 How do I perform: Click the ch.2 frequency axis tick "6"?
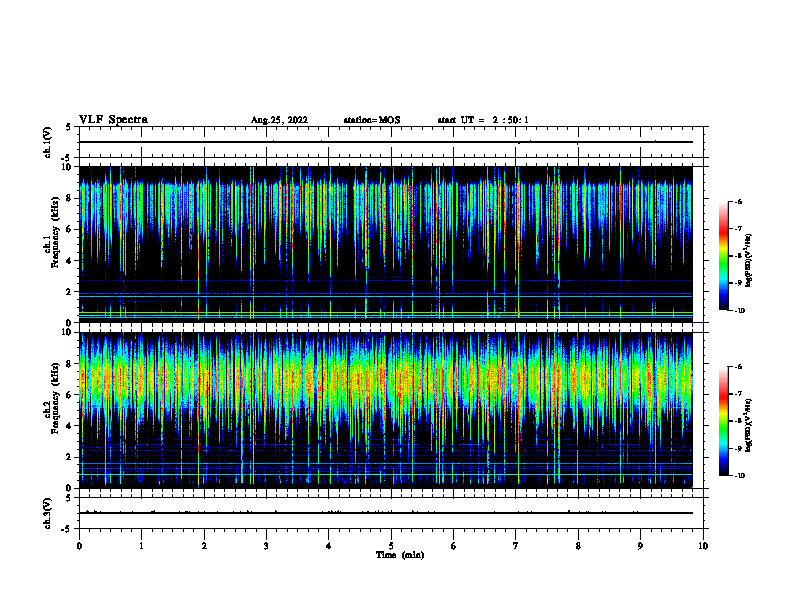[x=70, y=395]
